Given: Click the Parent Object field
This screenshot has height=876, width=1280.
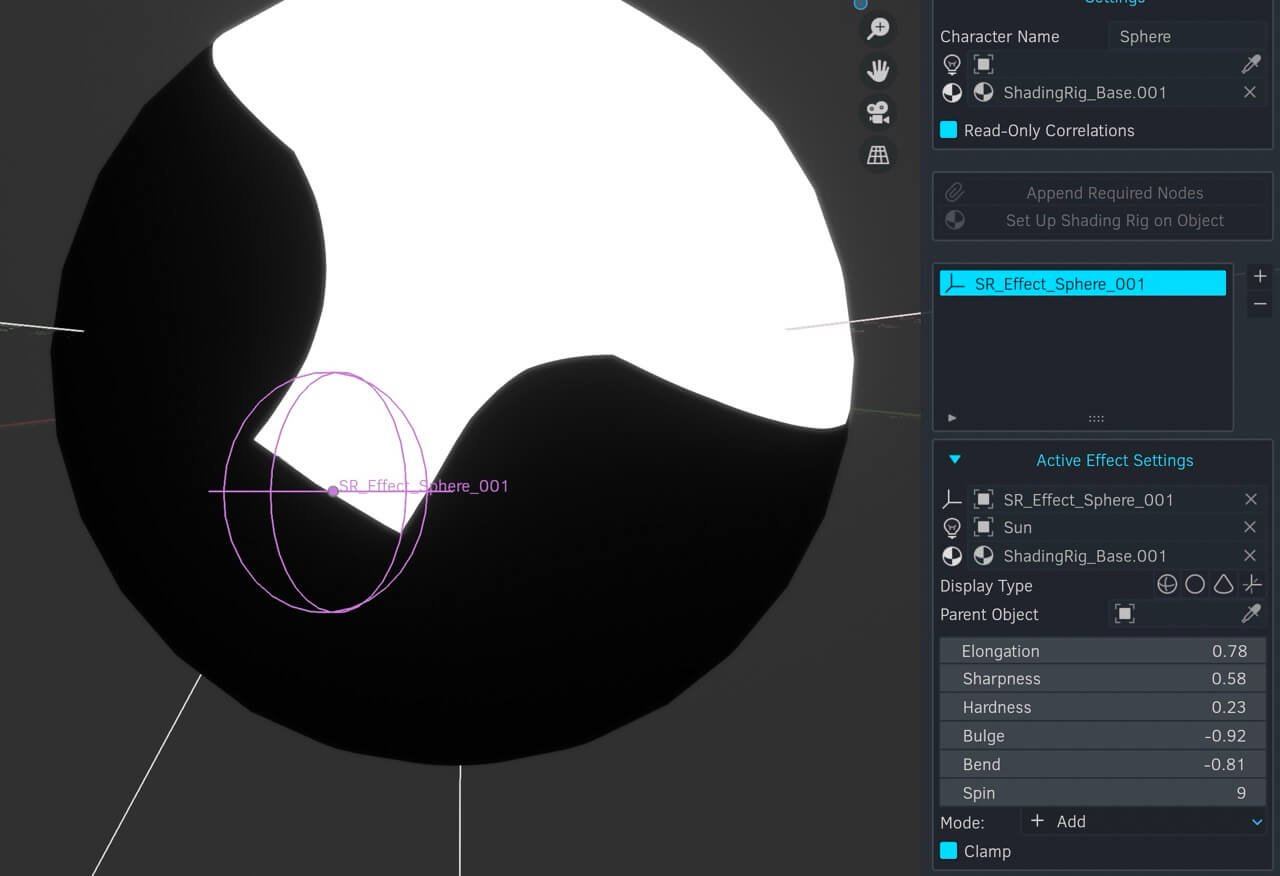Looking at the screenshot, I should [1172, 614].
